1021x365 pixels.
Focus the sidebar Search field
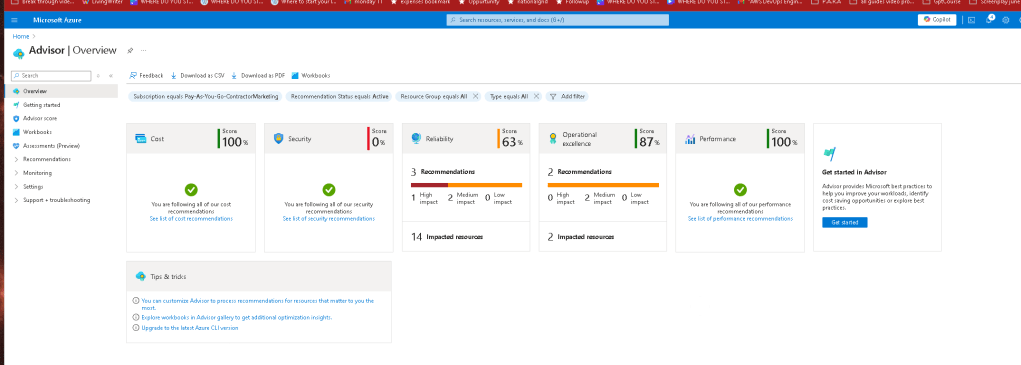click(x=51, y=76)
